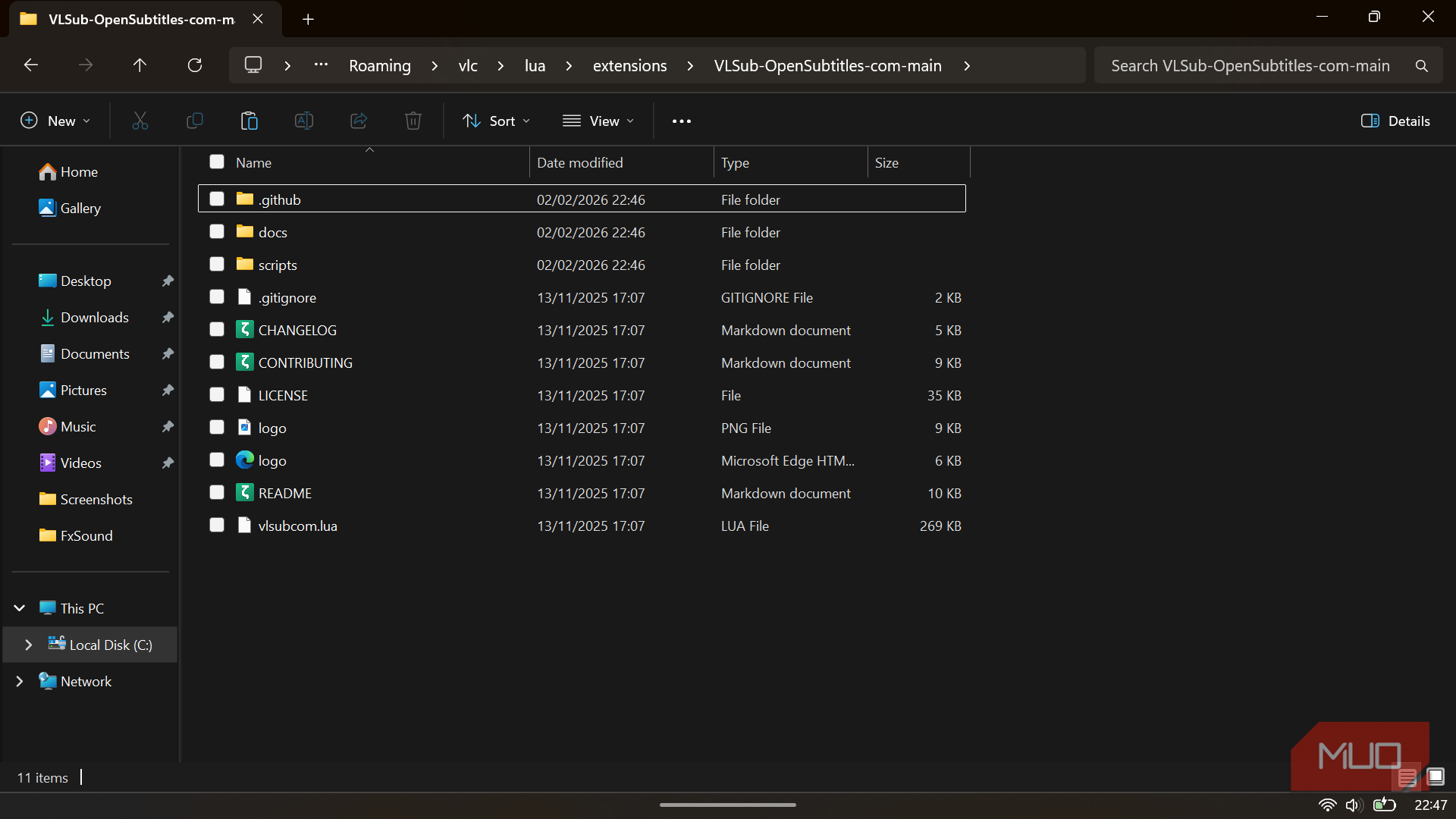The image size is (1456, 819).
Task: Switch to large thumbnails view in status bar
Action: (1436, 777)
